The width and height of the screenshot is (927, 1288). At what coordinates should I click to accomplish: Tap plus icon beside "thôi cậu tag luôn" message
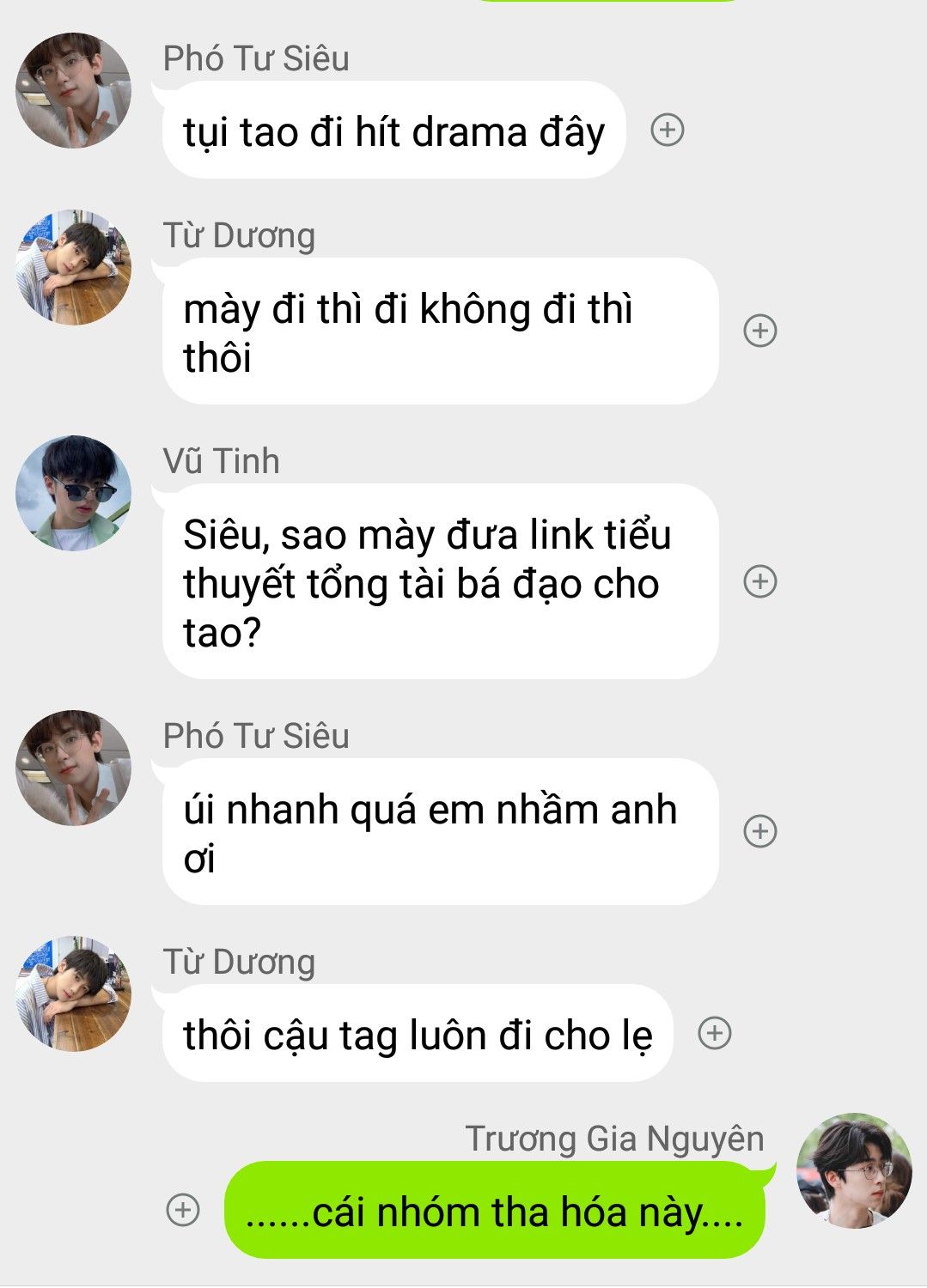715,1033
